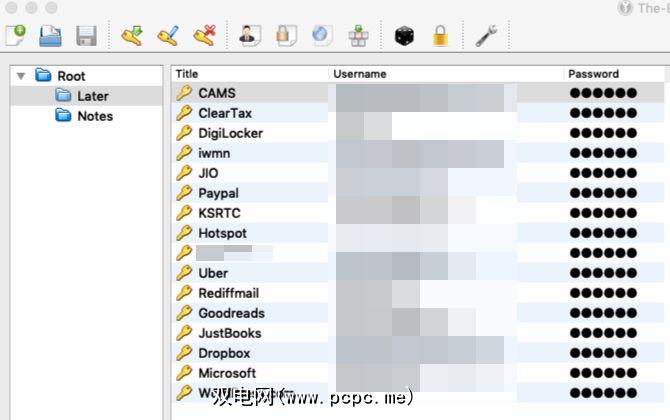Open URL using the globe icon
Image resolution: width=670 pixels, height=420 pixels.
(322, 35)
